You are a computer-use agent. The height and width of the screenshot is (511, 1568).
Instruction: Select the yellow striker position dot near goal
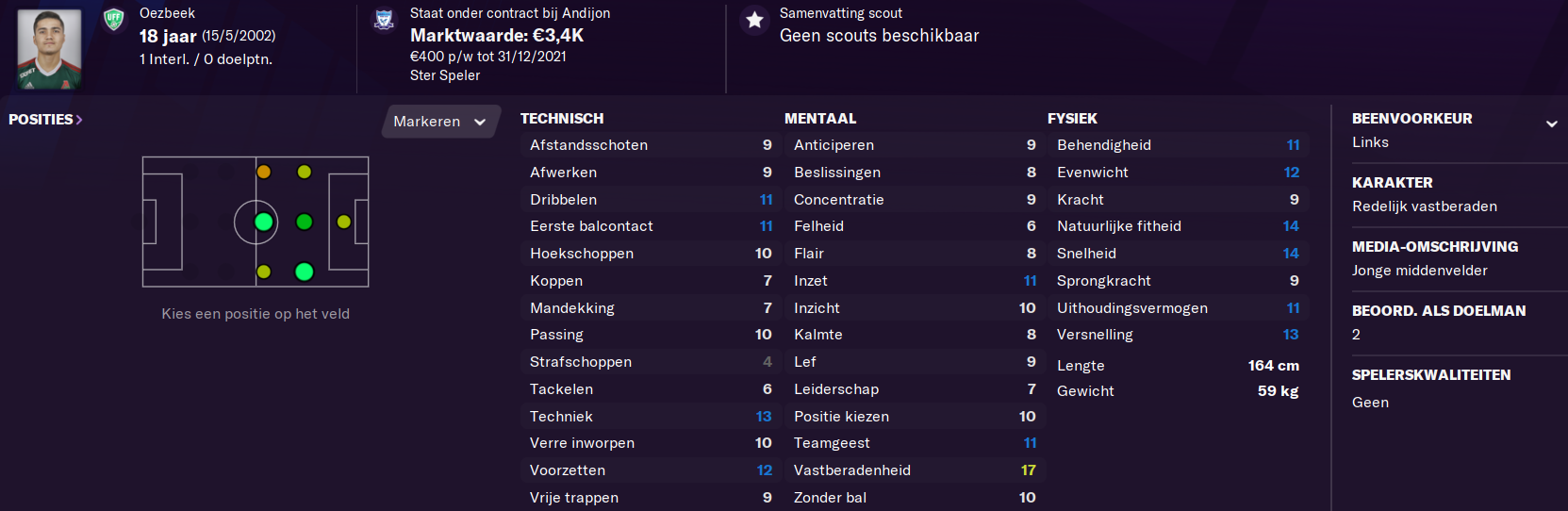coord(344,223)
